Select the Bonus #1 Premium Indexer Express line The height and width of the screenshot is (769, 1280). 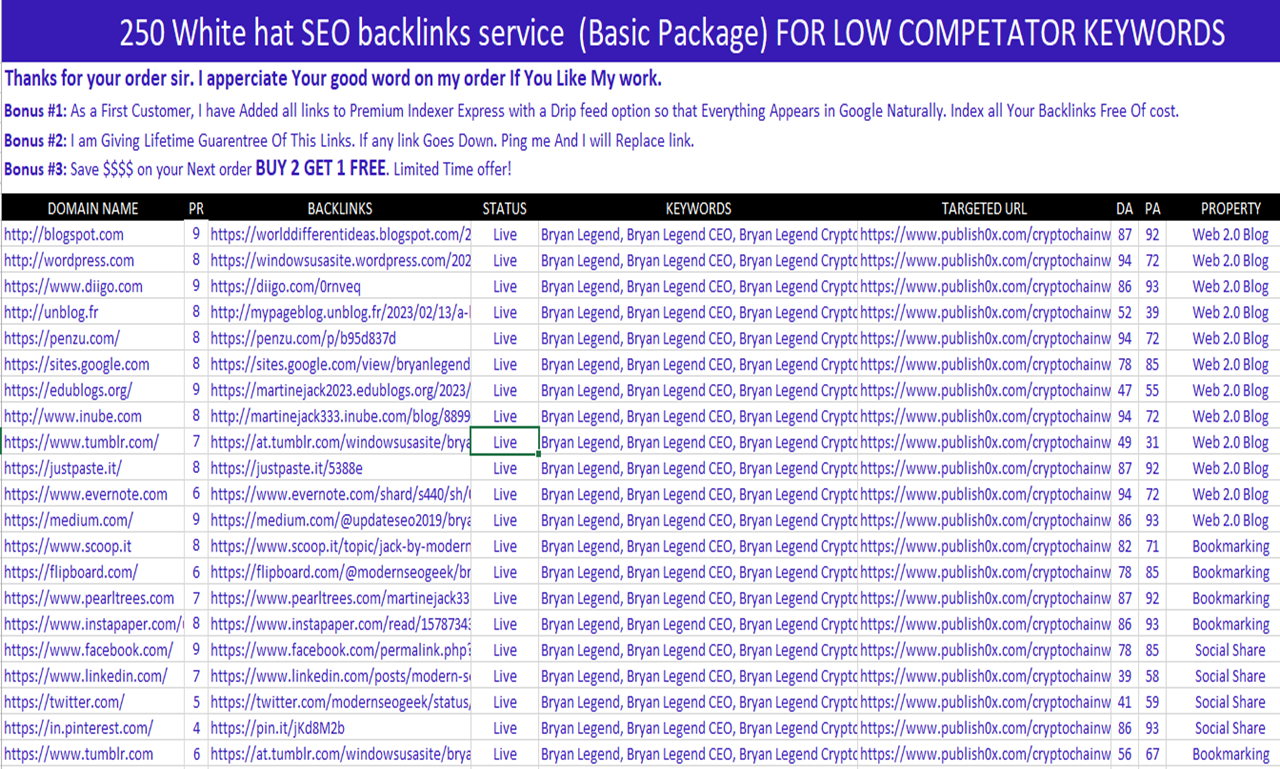592,110
